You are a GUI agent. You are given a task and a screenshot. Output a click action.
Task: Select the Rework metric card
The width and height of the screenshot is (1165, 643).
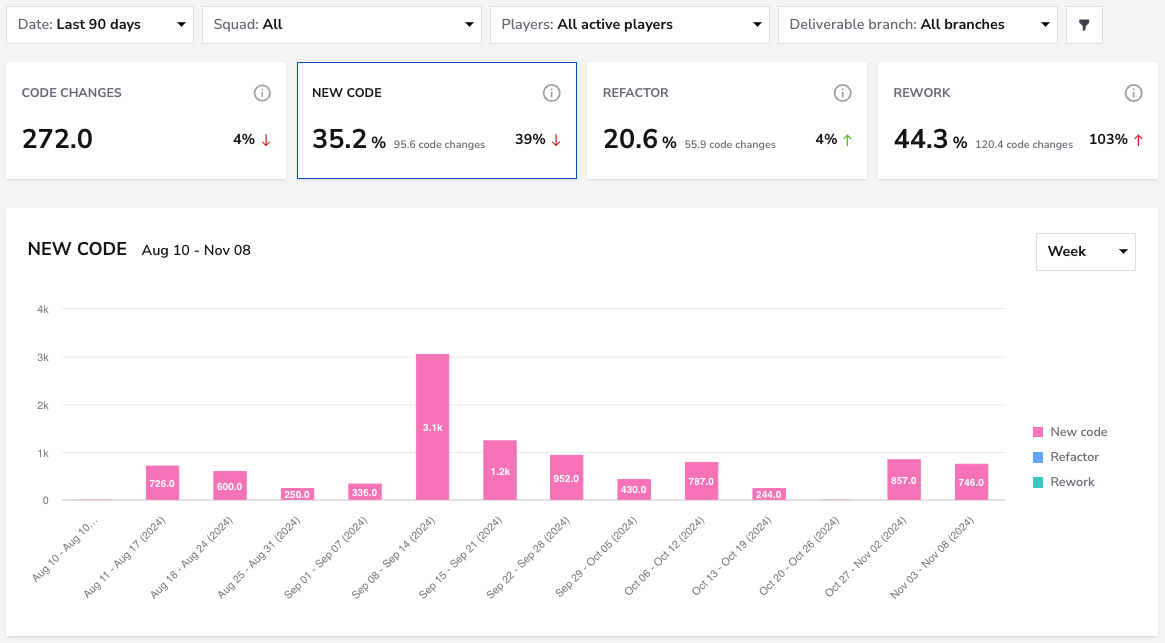click(1018, 120)
